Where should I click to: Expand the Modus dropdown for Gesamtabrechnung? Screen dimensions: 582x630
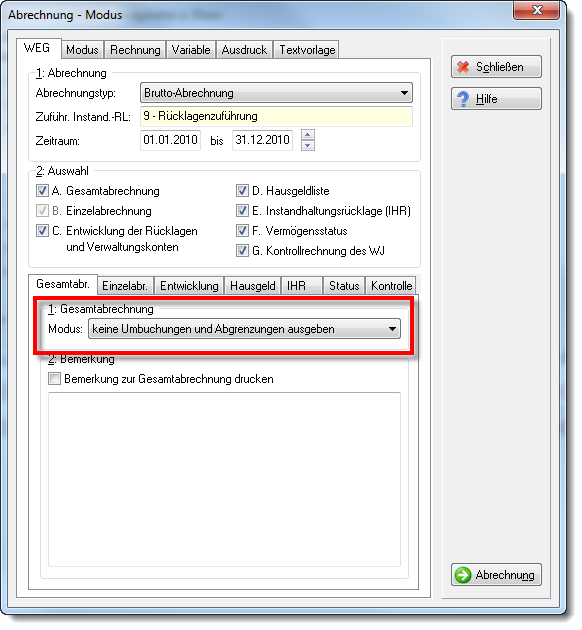(x=244, y=329)
